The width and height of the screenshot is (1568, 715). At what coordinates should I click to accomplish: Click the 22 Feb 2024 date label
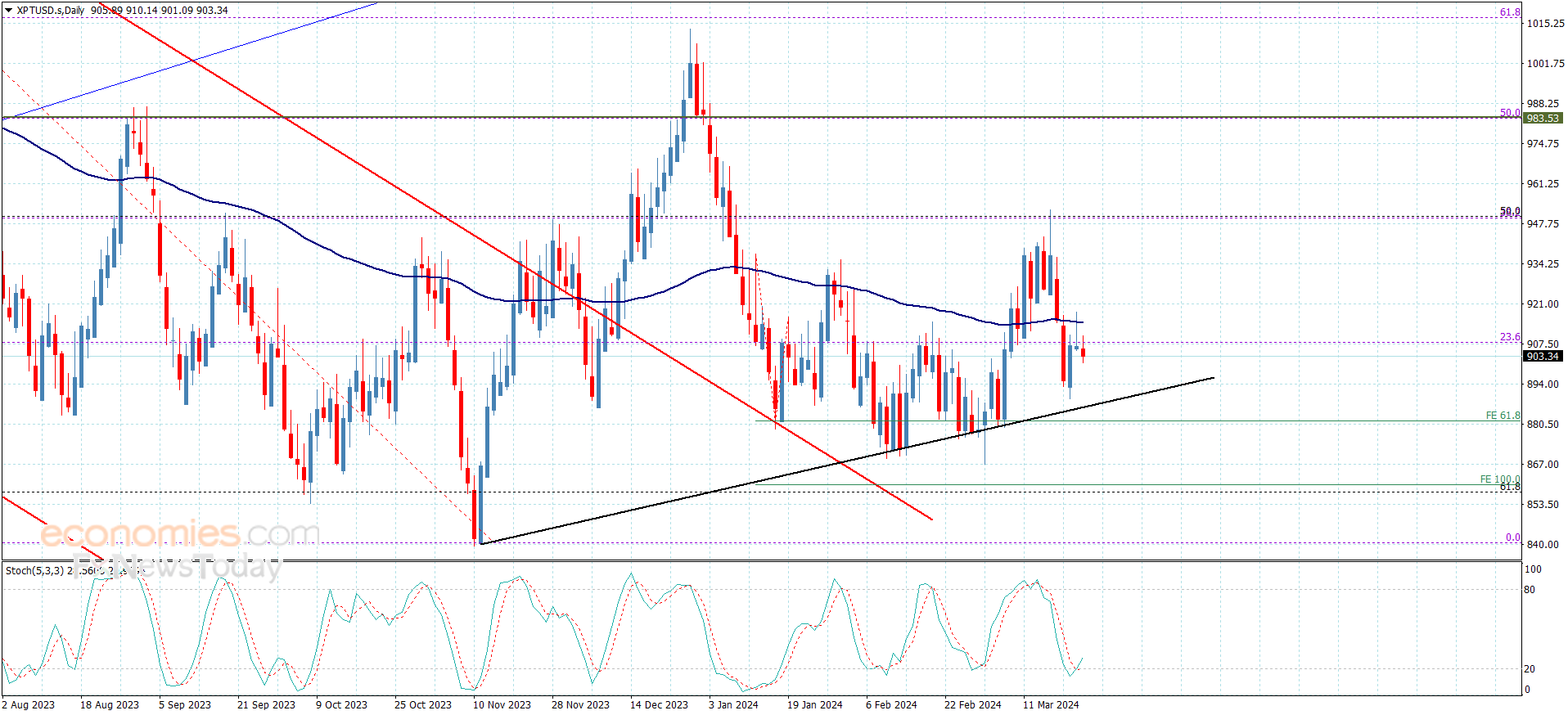click(972, 705)
